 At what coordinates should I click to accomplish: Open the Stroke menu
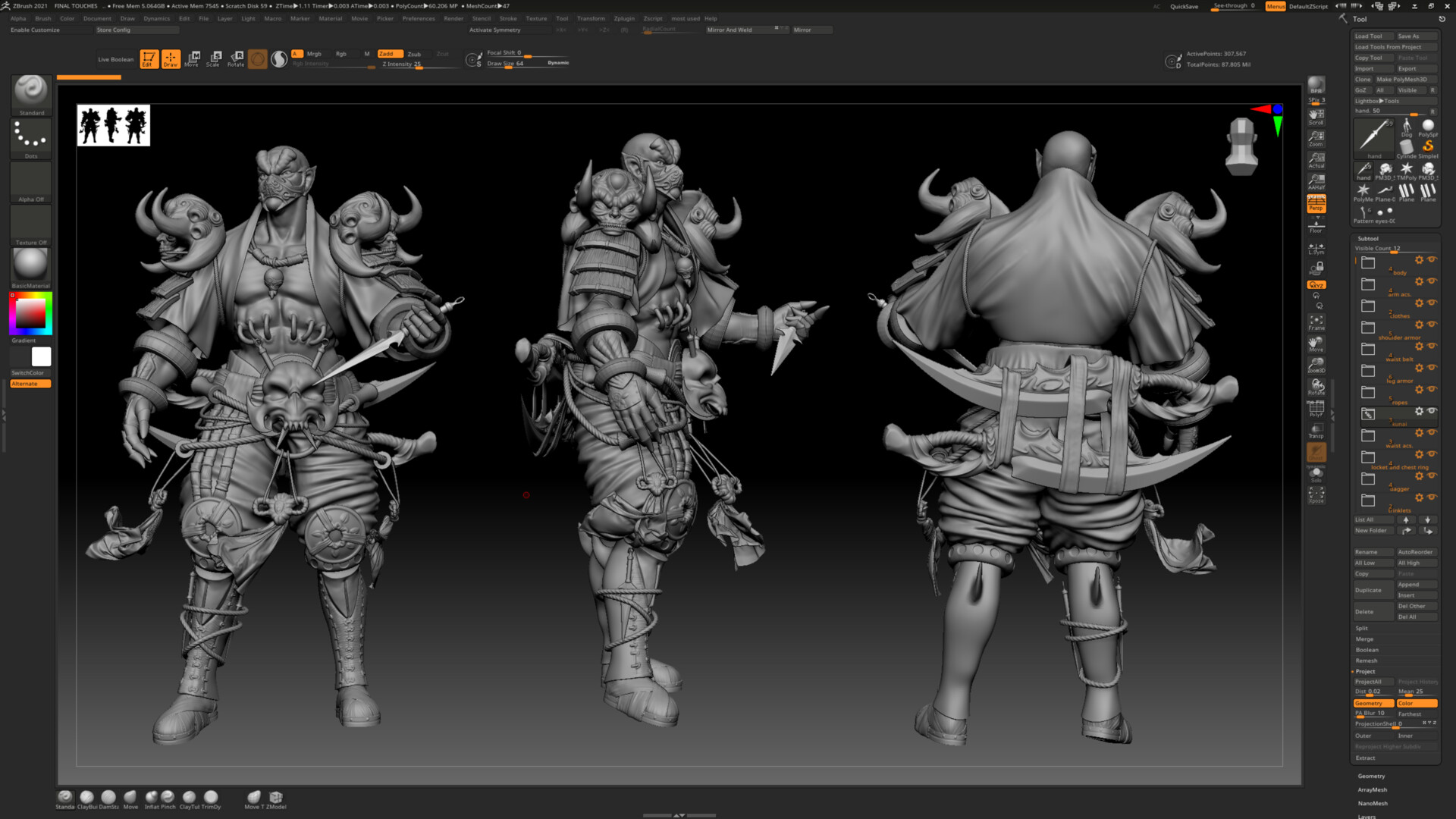tap(507, 18)
